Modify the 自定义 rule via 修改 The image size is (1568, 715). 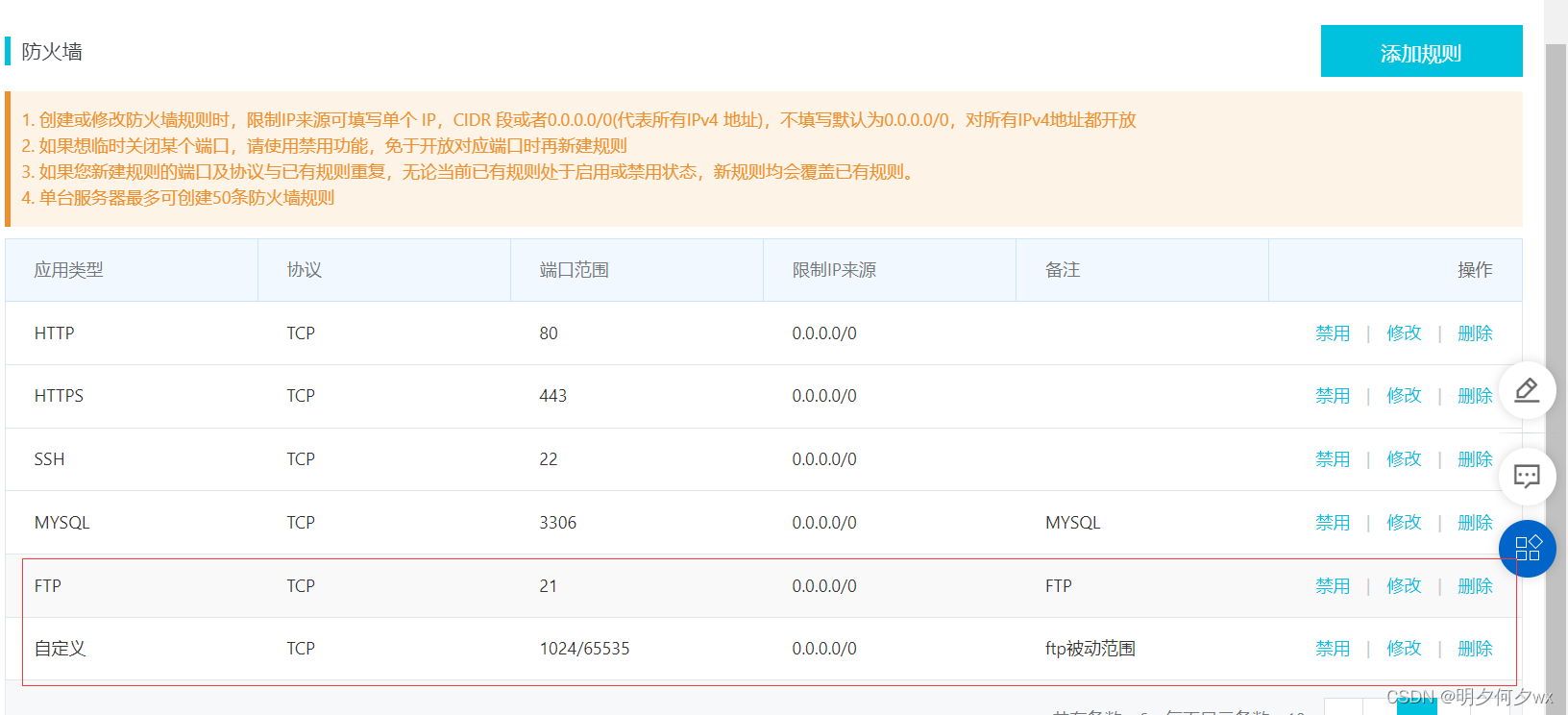tap(1404, 649)
